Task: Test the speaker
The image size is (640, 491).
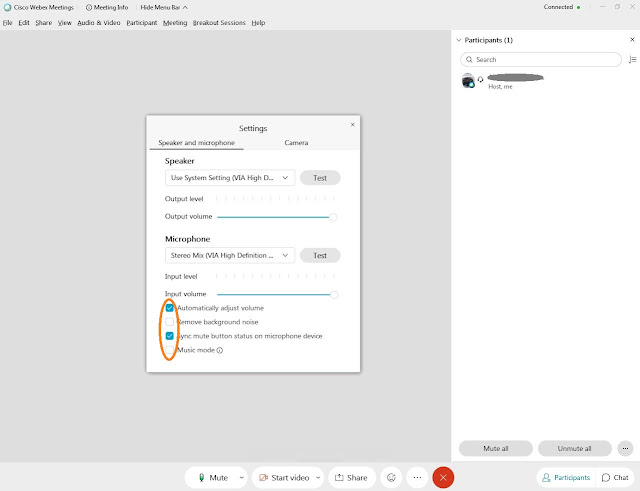Action: [x=320, y=178]
